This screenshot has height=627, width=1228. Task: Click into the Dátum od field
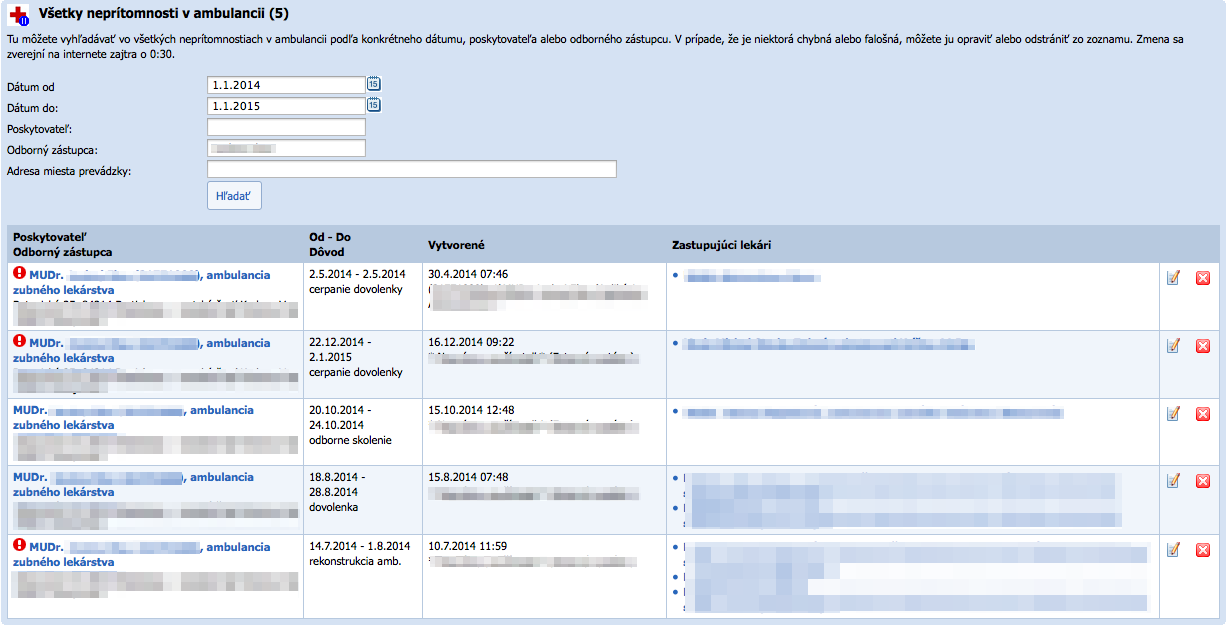[x=285, y=85]
